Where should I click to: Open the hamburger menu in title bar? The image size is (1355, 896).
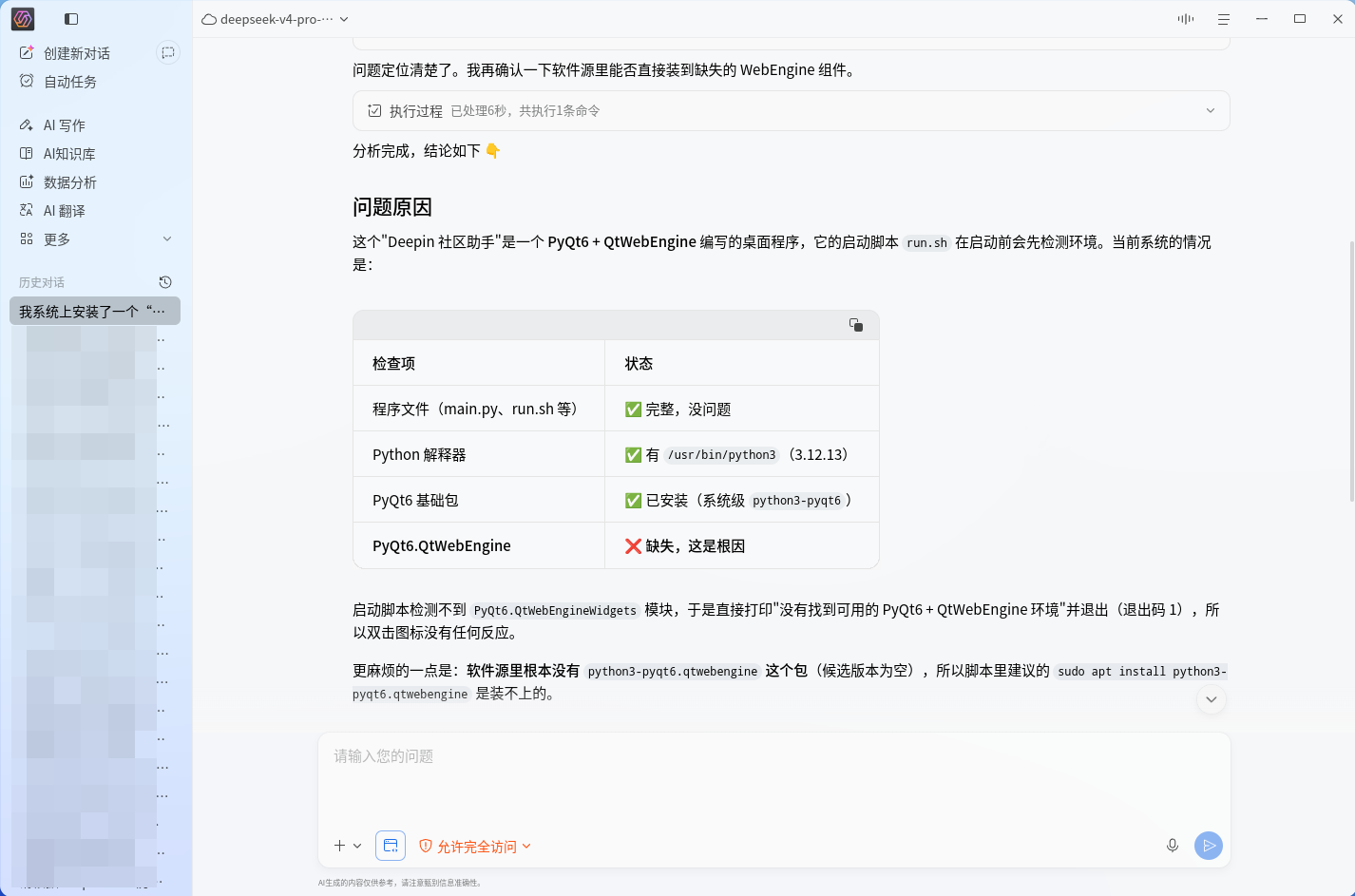1224,19
